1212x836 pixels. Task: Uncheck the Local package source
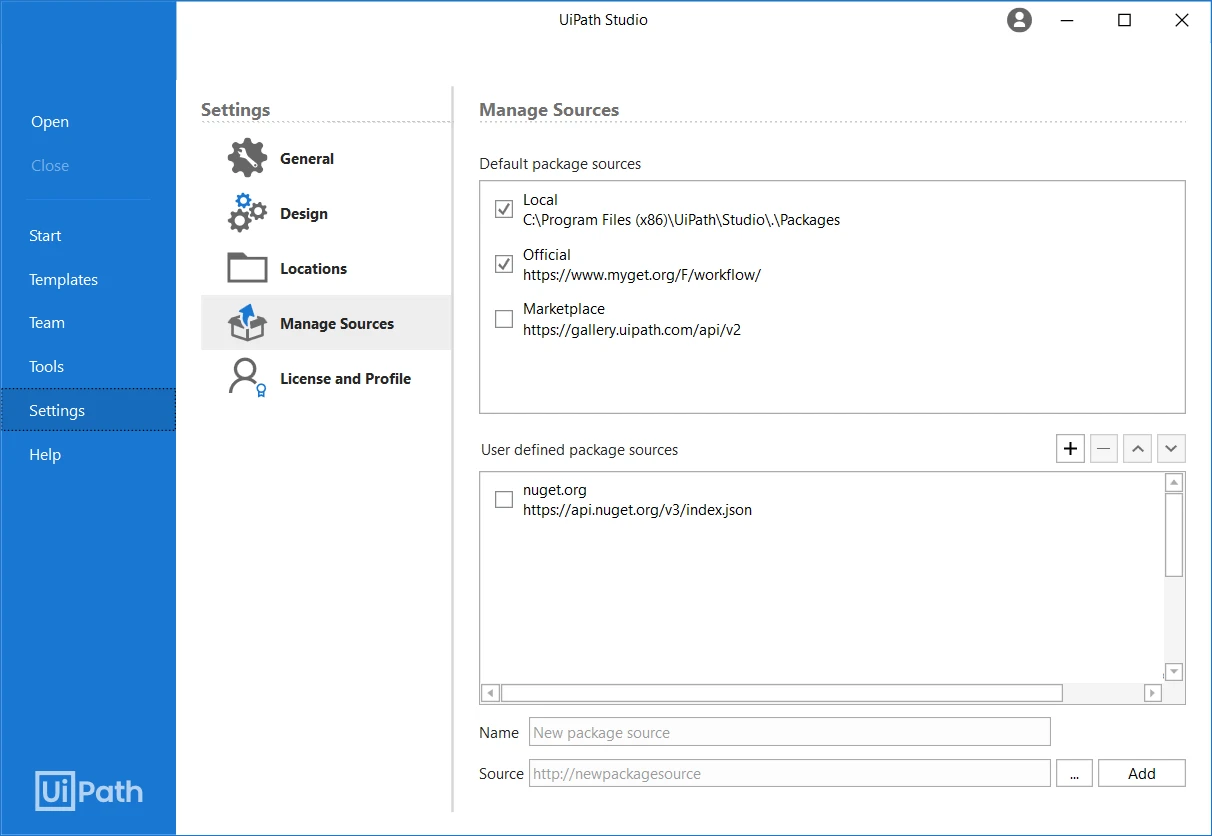(504, 210)
